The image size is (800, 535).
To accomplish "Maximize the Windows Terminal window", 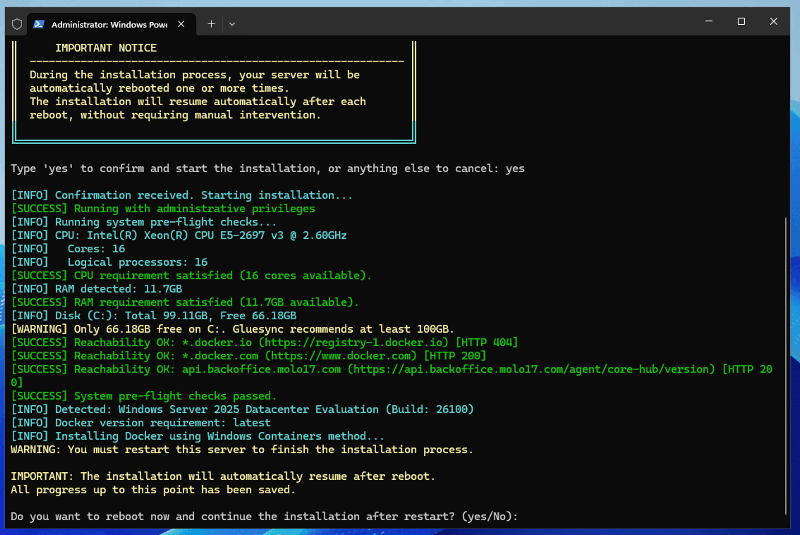I will 741,21.
